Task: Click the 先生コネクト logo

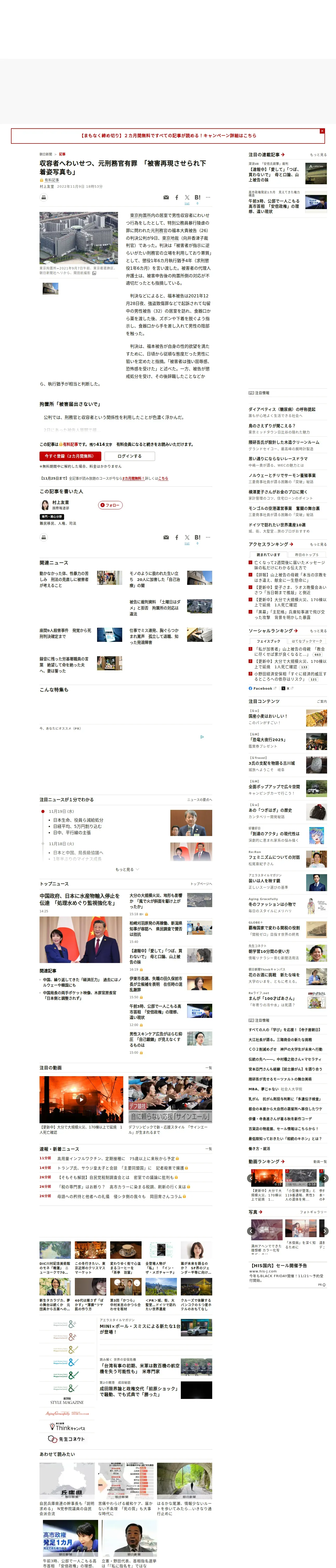Action: point(66,1439)
